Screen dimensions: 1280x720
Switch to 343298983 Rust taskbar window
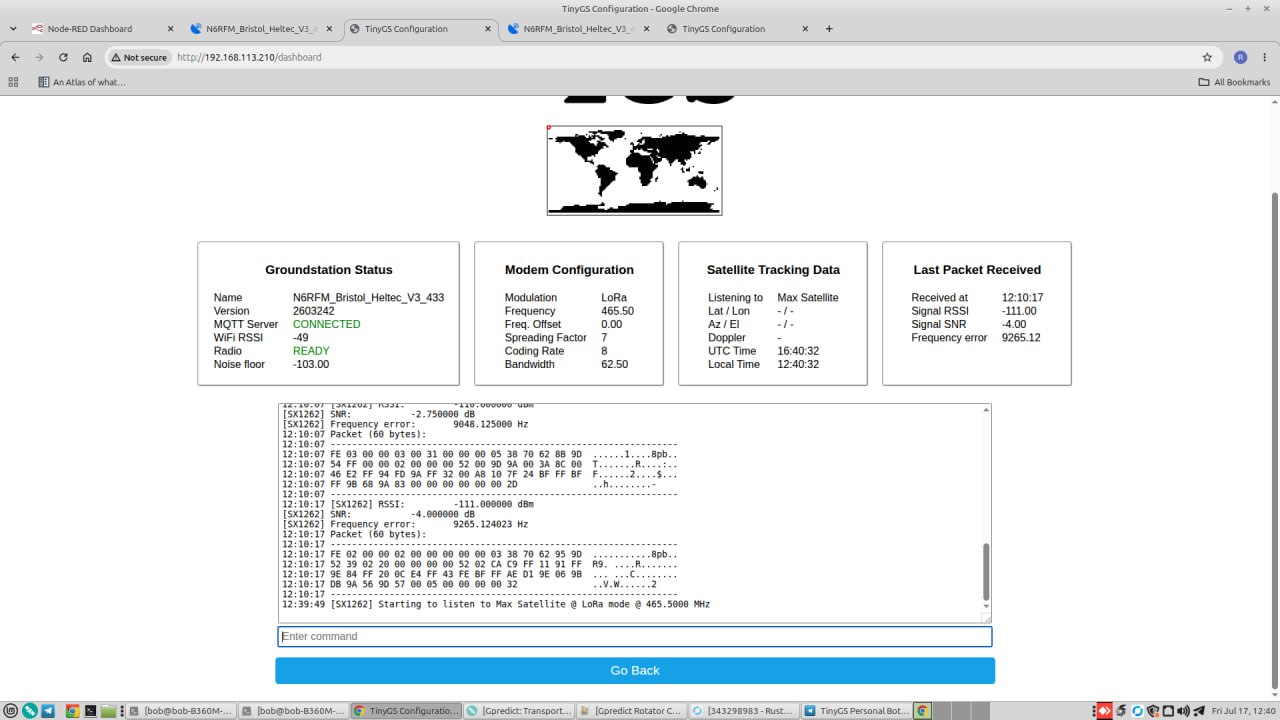coord(744,711)
